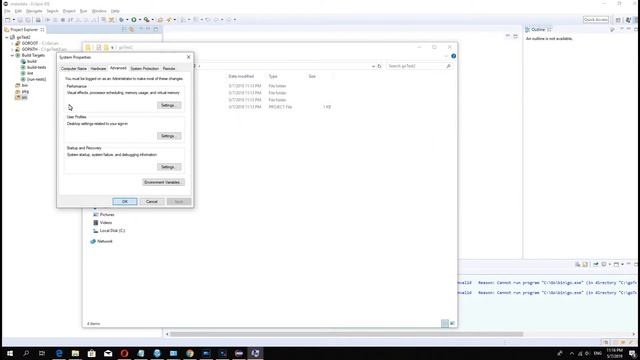Click the Open Perspective icon
Screen dimensions: 640x360
(x=618, y=20)
